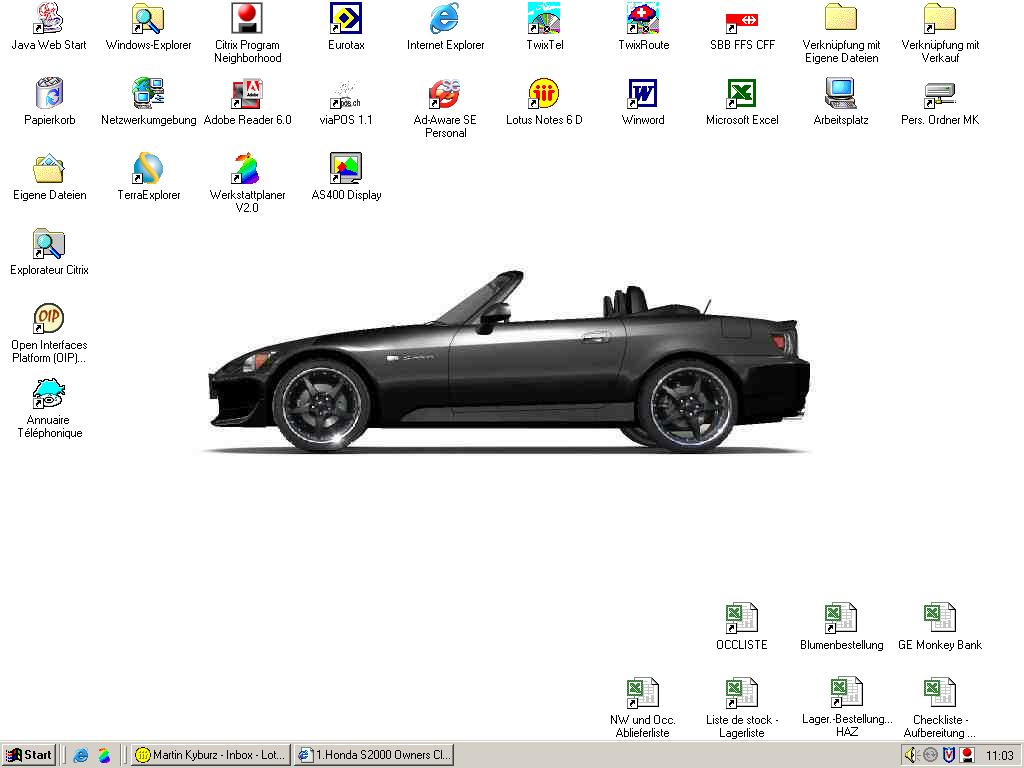Click the volume speaker icon in system tray
Viewport: 1024px width, 768px height.
911,755
